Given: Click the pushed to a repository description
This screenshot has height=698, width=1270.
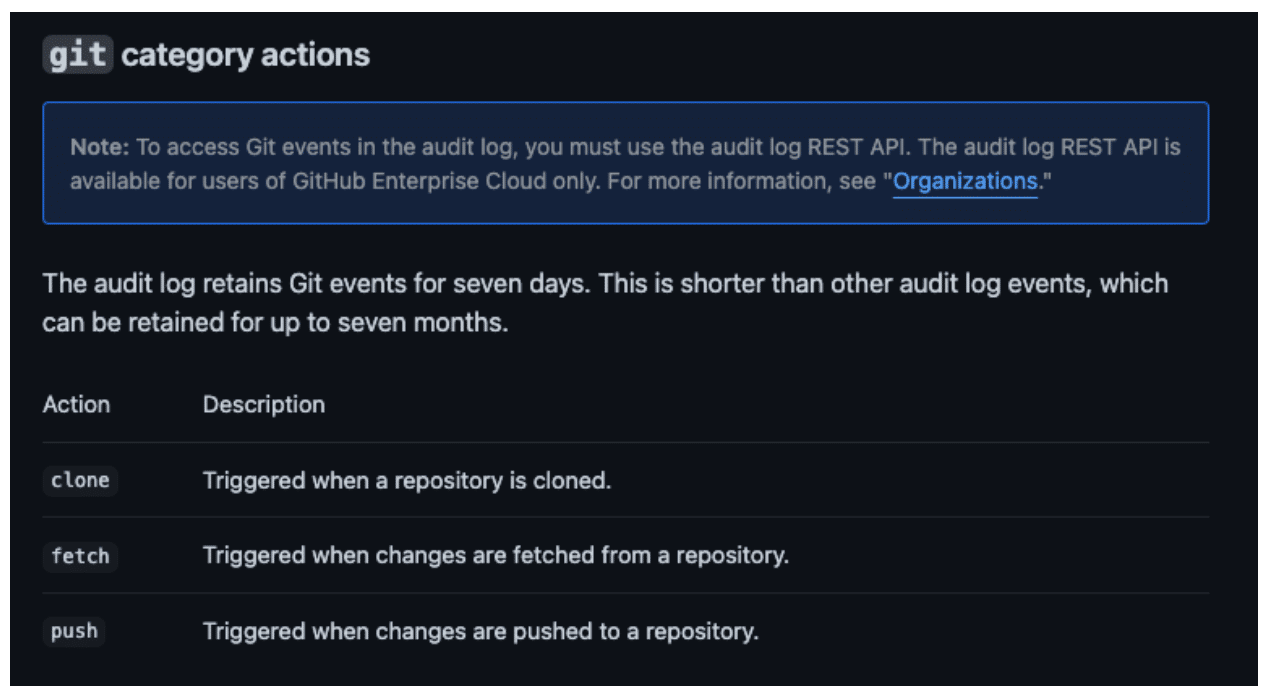Looking at the screenshot, I should point(481,632).
